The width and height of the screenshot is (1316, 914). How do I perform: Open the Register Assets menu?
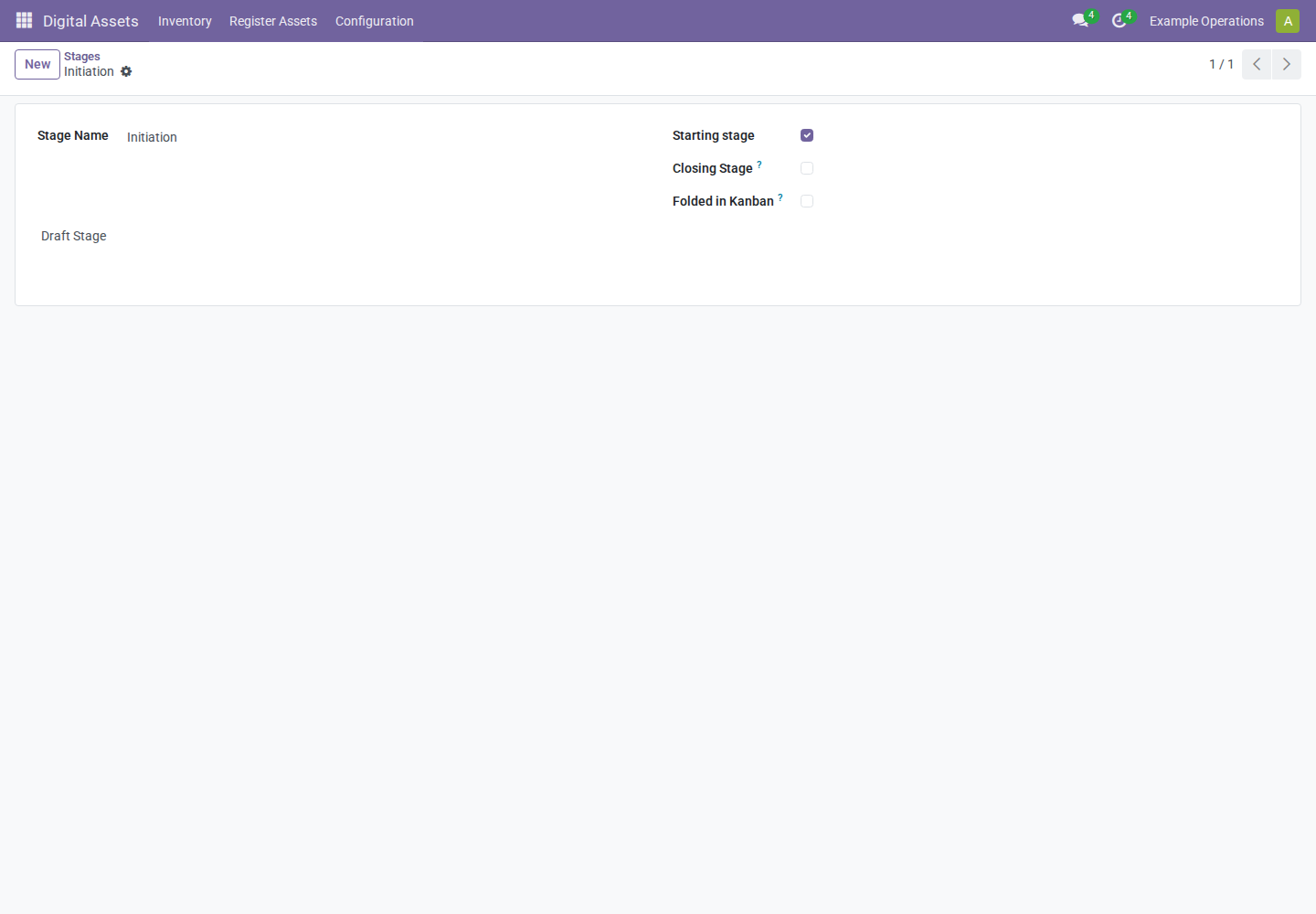point(273,21)
